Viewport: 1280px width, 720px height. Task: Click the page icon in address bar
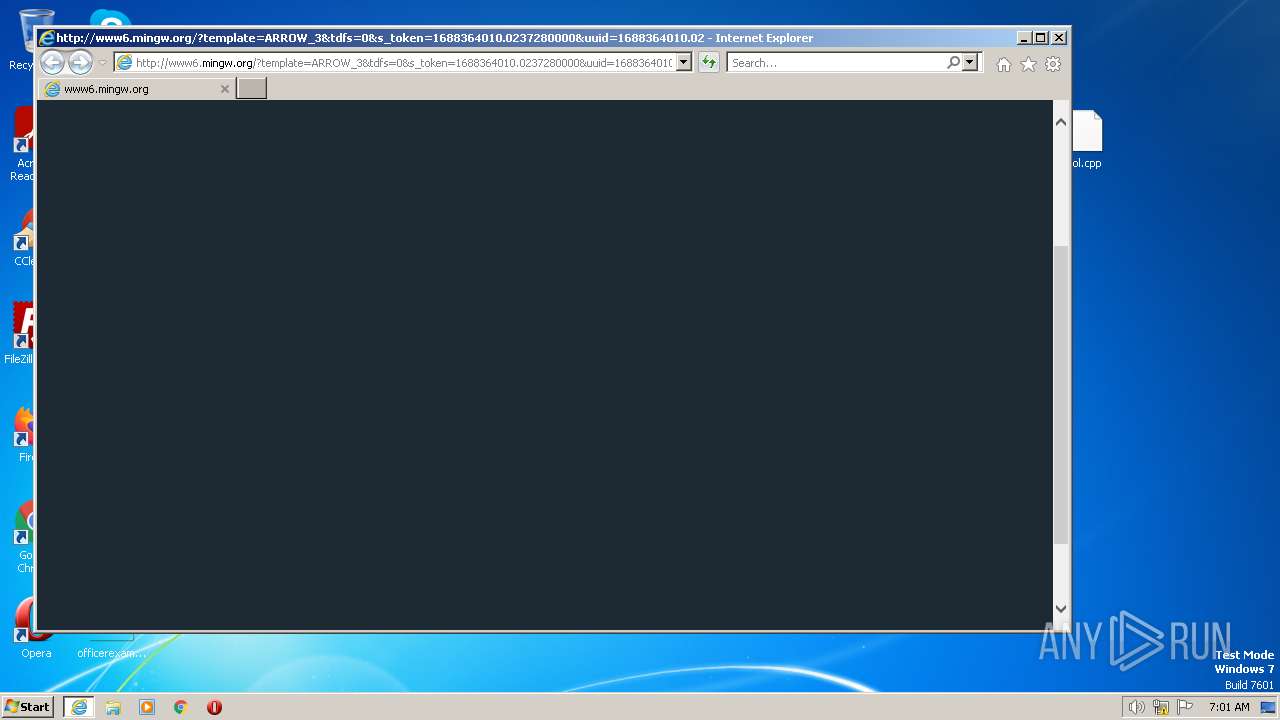point(124,63)
